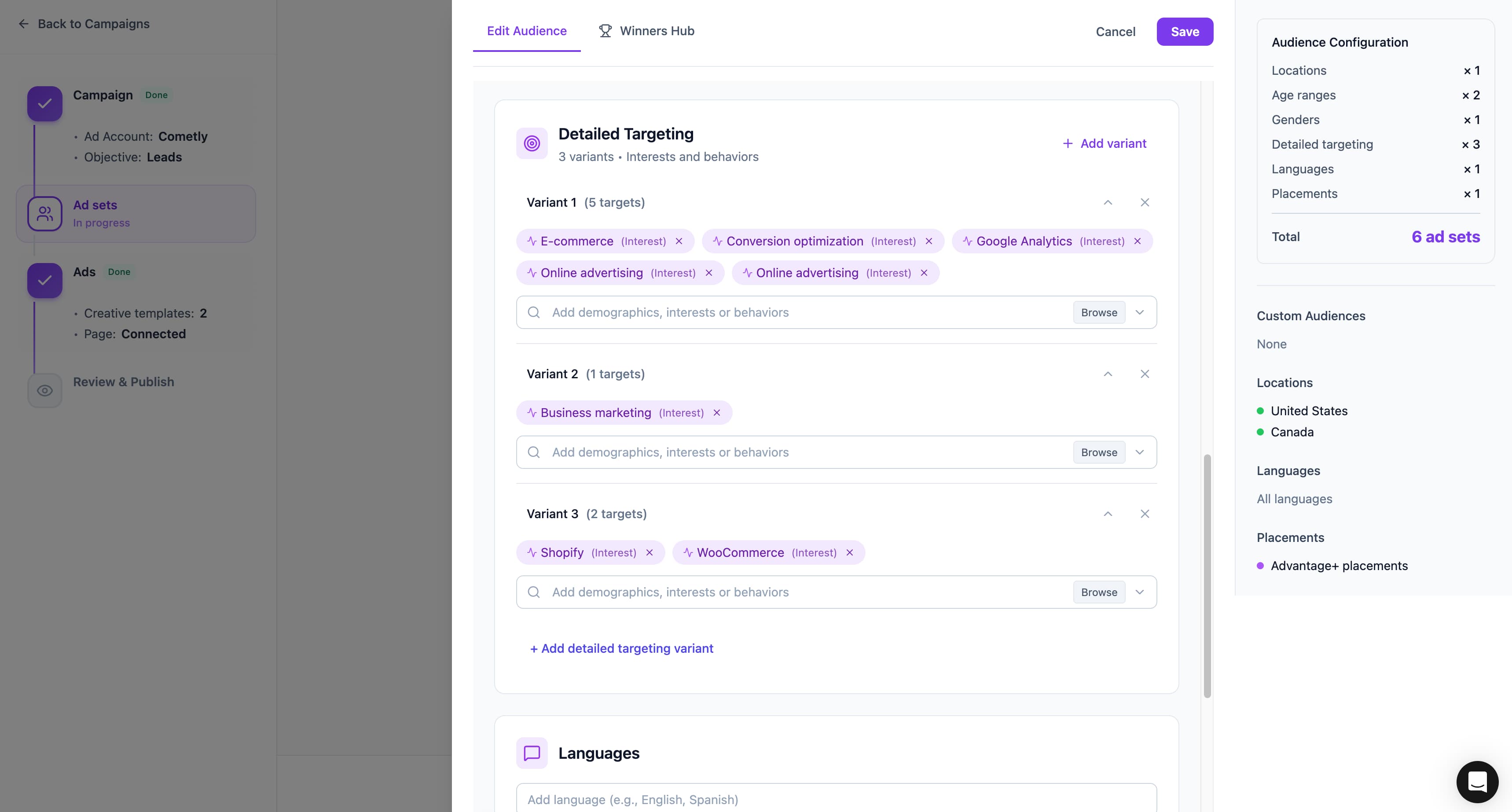Click the back arrow next to Back to Campaigns

[24, 23]
